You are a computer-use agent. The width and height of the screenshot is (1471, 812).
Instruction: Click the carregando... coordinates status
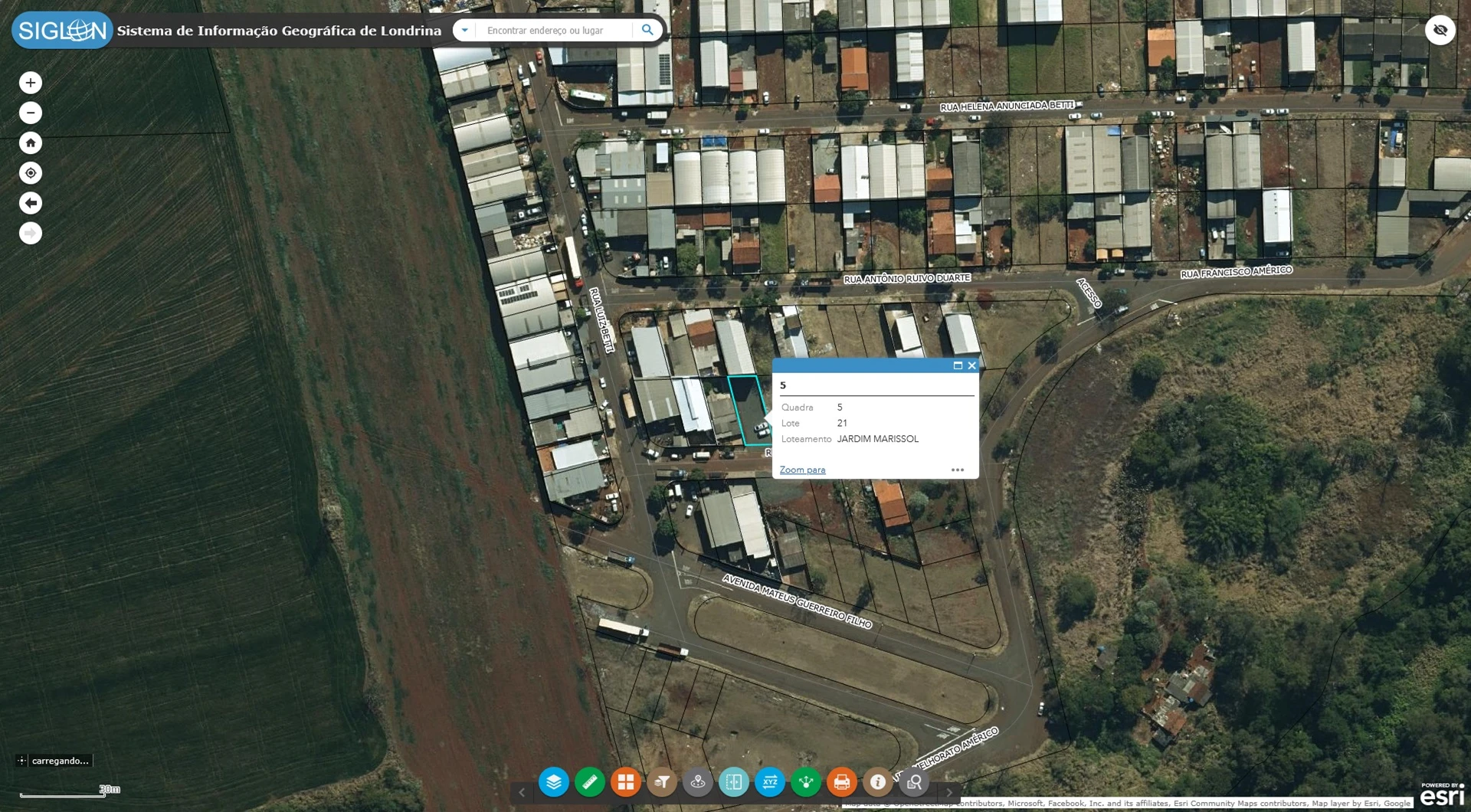61,761
